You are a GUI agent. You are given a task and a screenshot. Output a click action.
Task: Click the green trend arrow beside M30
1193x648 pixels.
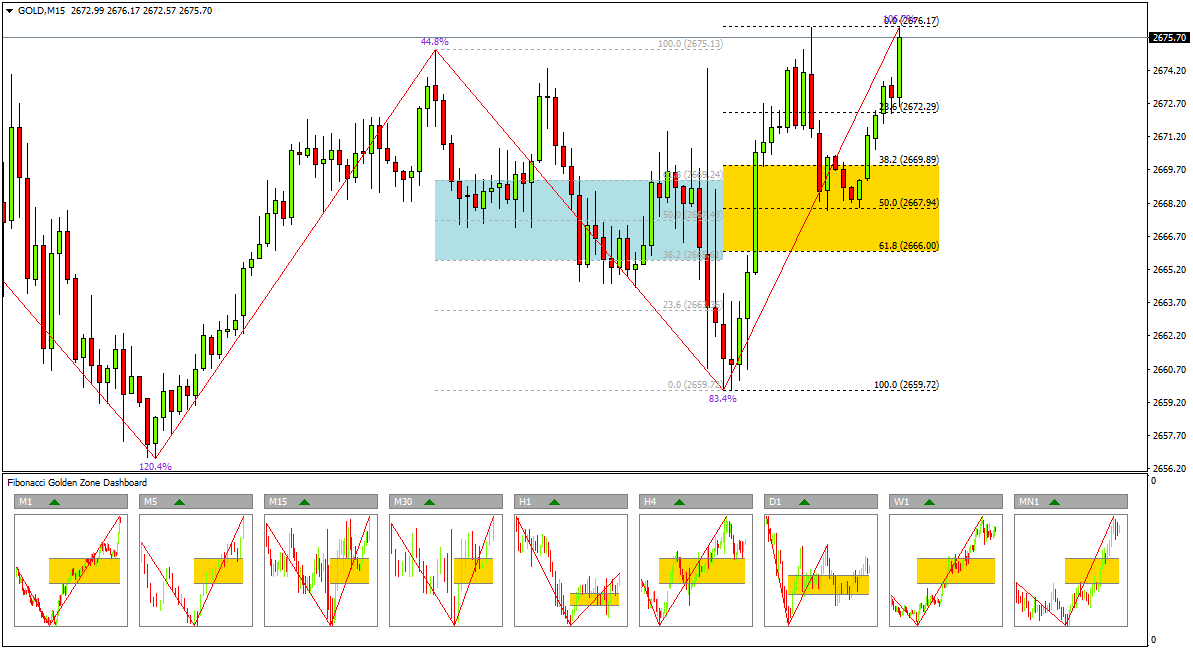(x=429, y=501)
